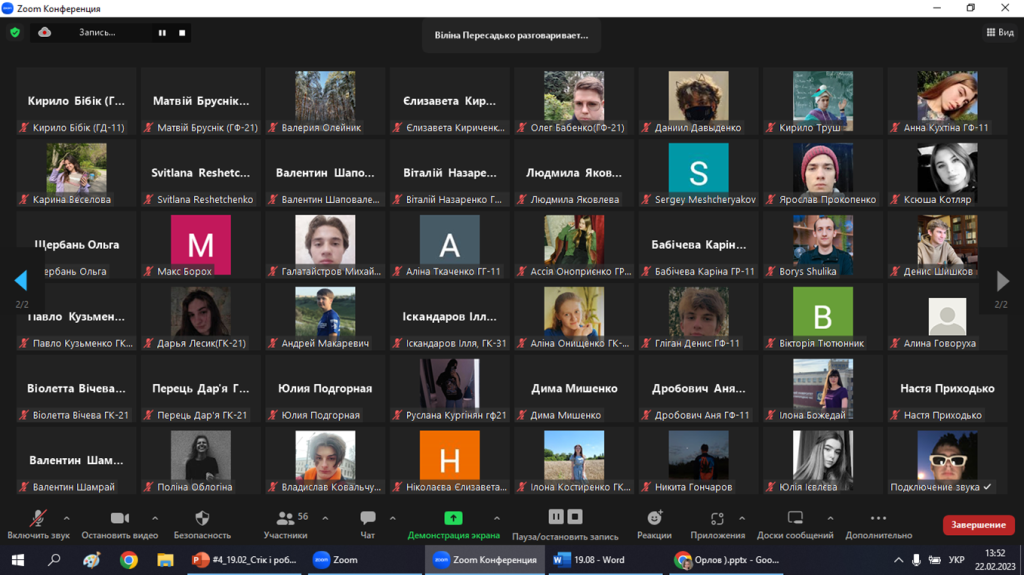This screenshot has width=1024, height=575.
Task: Open the Чат chat panel
Action: (367, 519)
